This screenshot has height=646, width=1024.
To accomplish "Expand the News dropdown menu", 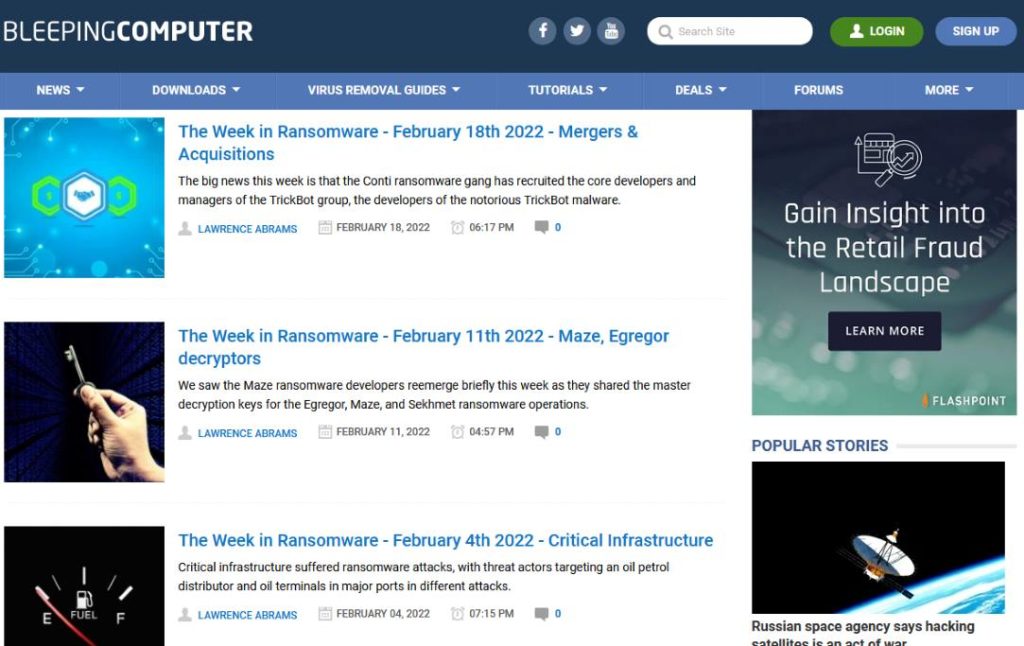I will click(x=60, y=90).
